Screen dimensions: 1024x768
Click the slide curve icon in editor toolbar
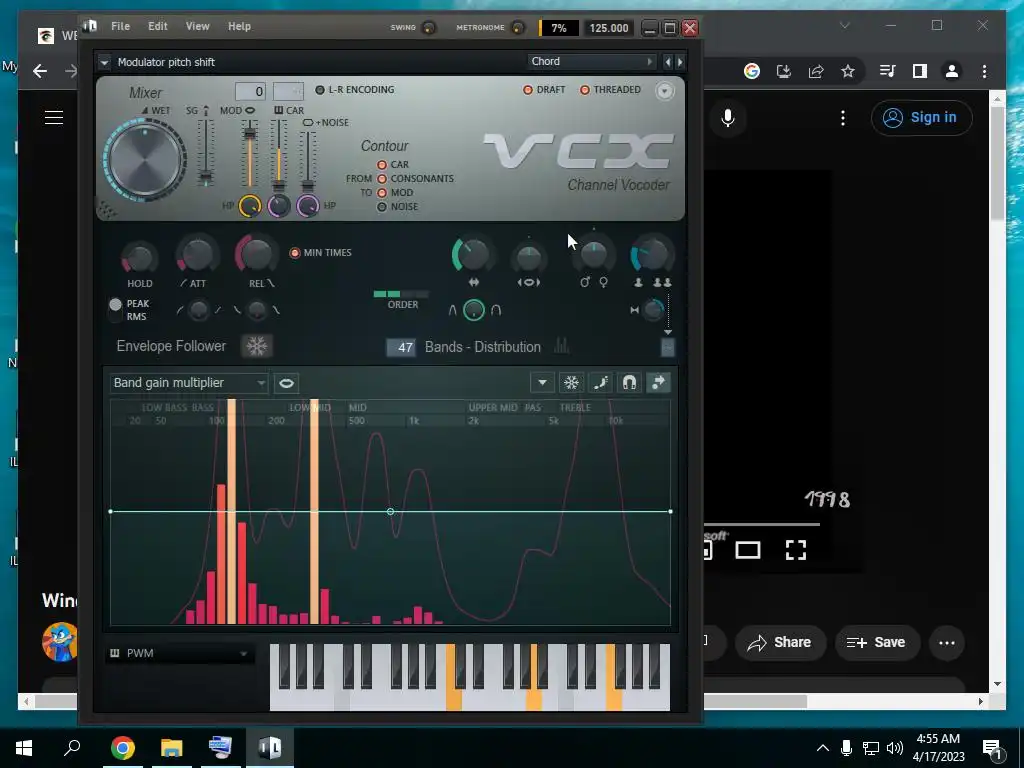(x=600, y=383)
